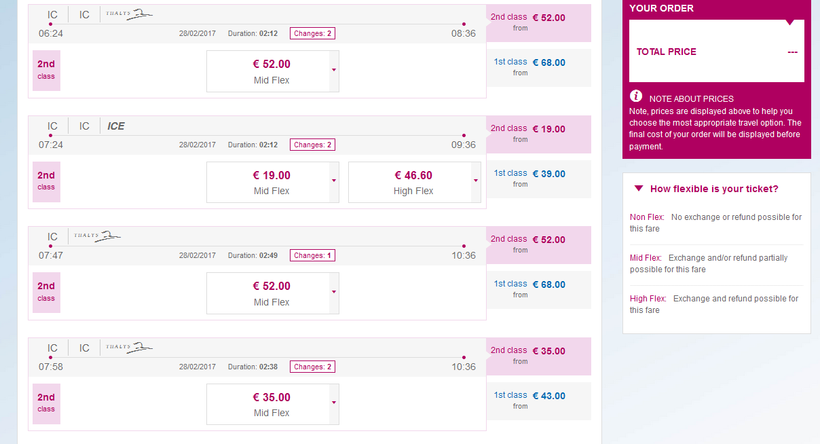Select the €19.00 Mid Flex fare
Viewport: 820px width, 444px height.
270,181
